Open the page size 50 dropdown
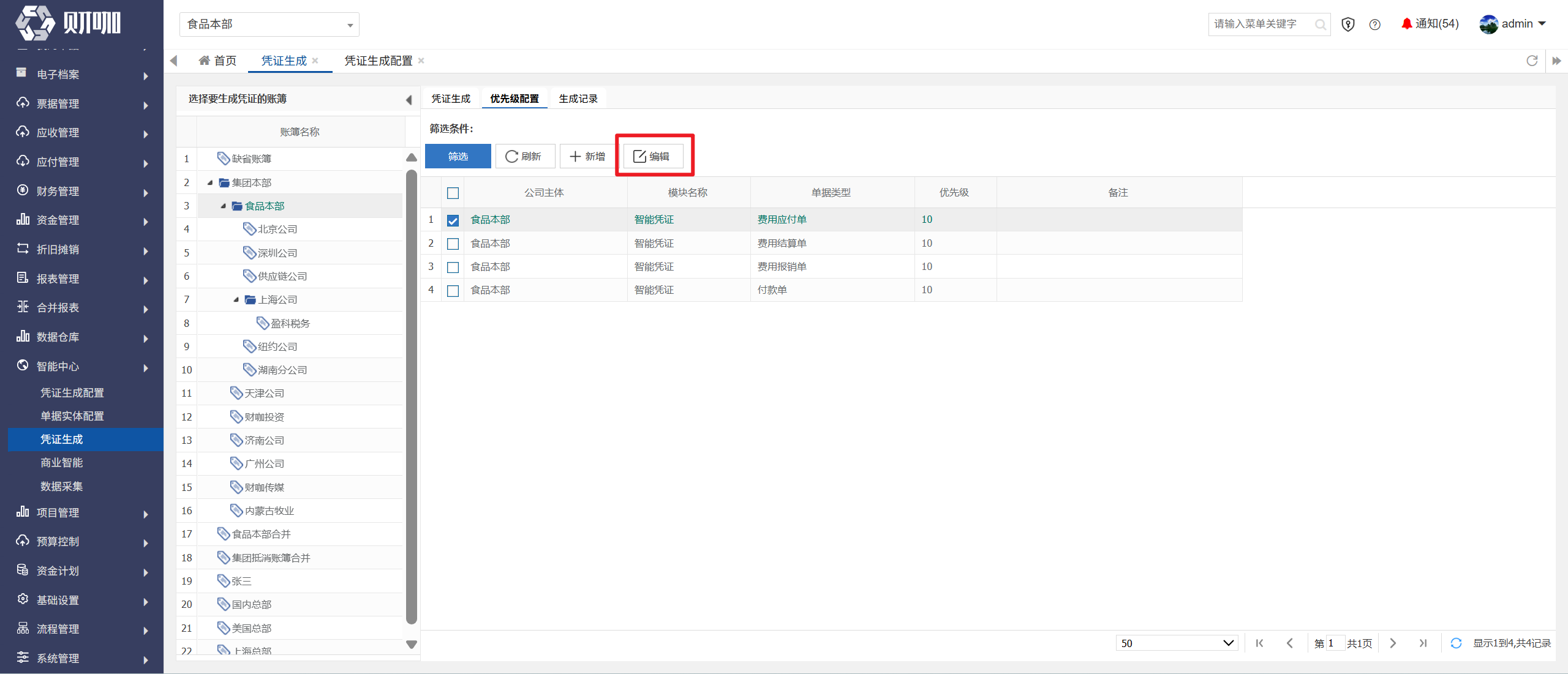 click(x=1177, y=643)
